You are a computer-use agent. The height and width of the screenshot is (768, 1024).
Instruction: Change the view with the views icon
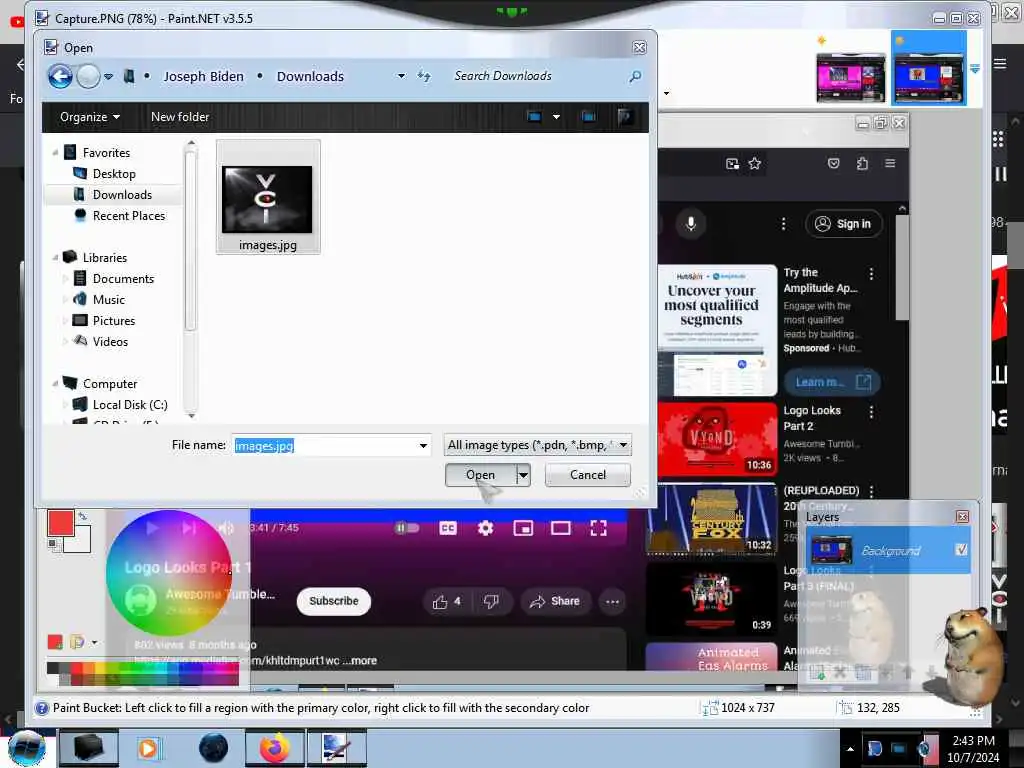click(534, 117)
